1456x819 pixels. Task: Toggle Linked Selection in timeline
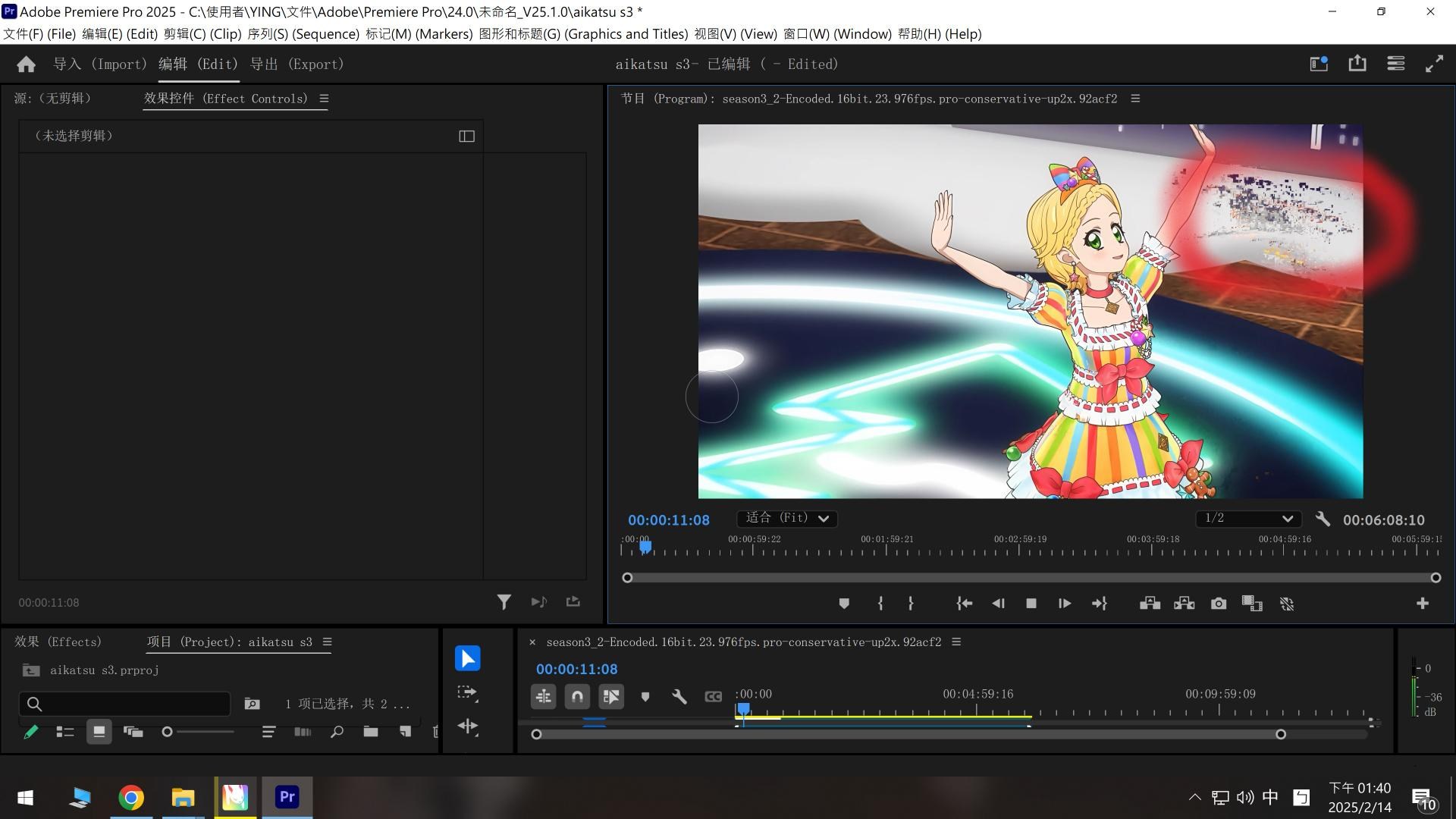[x=611, y=696]
